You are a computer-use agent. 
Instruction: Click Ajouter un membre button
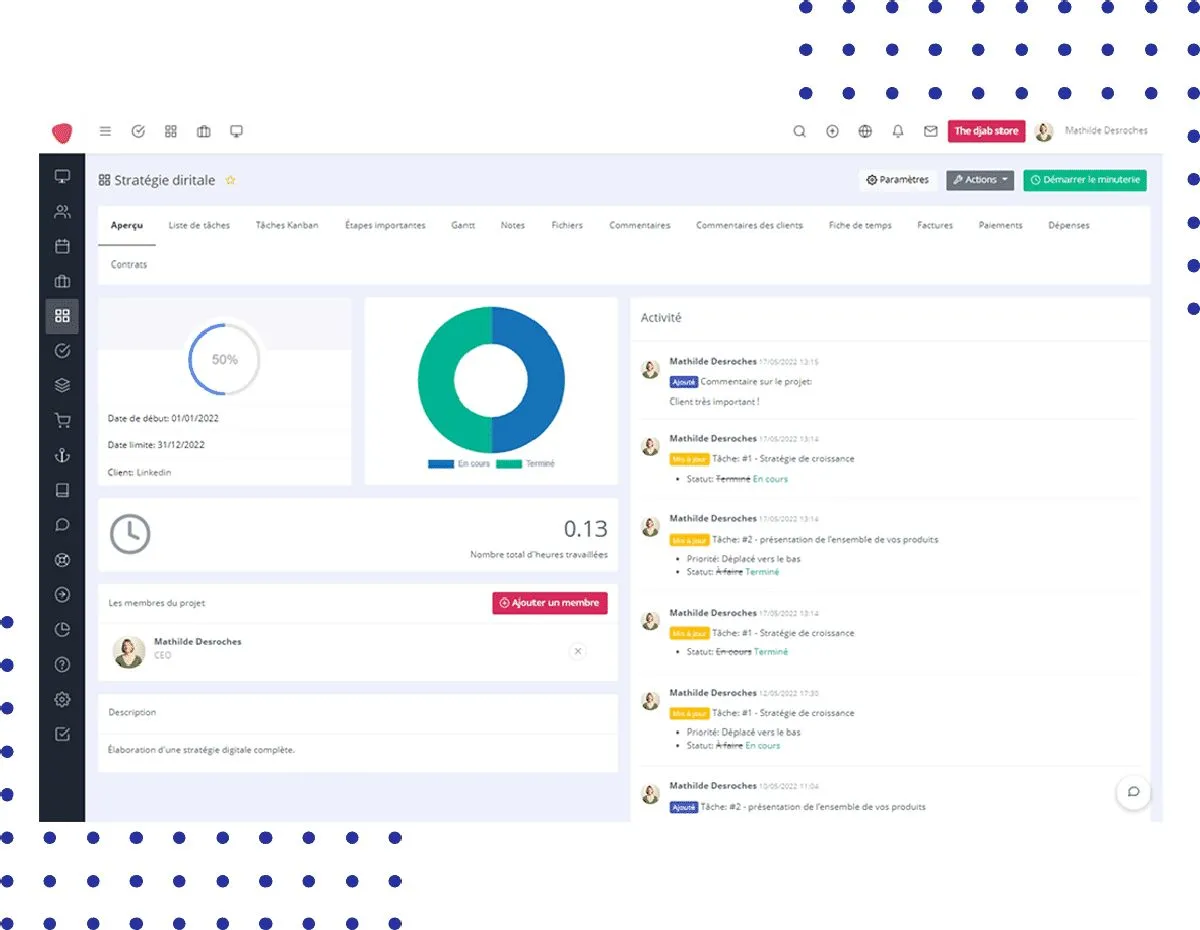[x=550, y=603]
